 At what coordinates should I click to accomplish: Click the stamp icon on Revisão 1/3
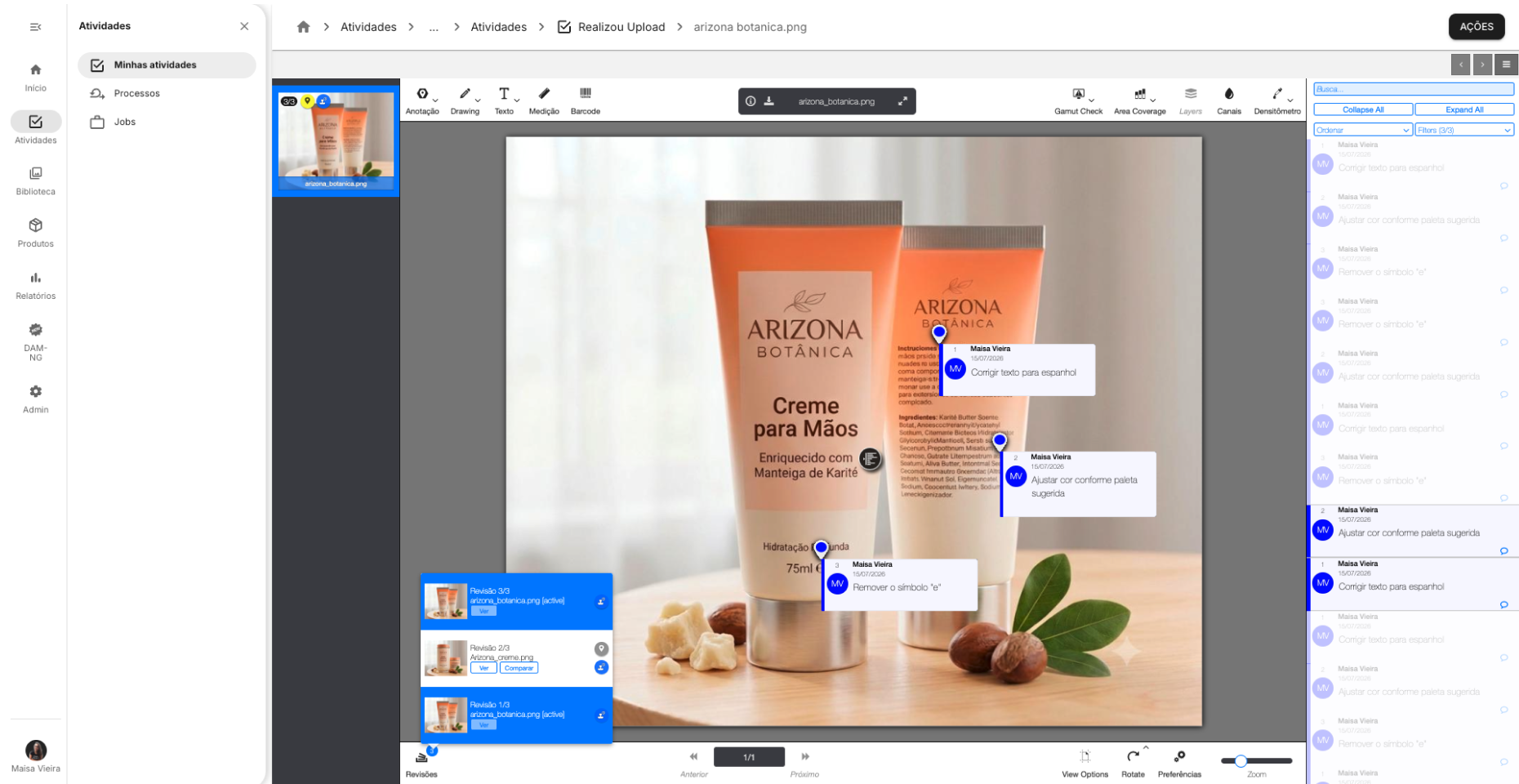coord(601,715)
